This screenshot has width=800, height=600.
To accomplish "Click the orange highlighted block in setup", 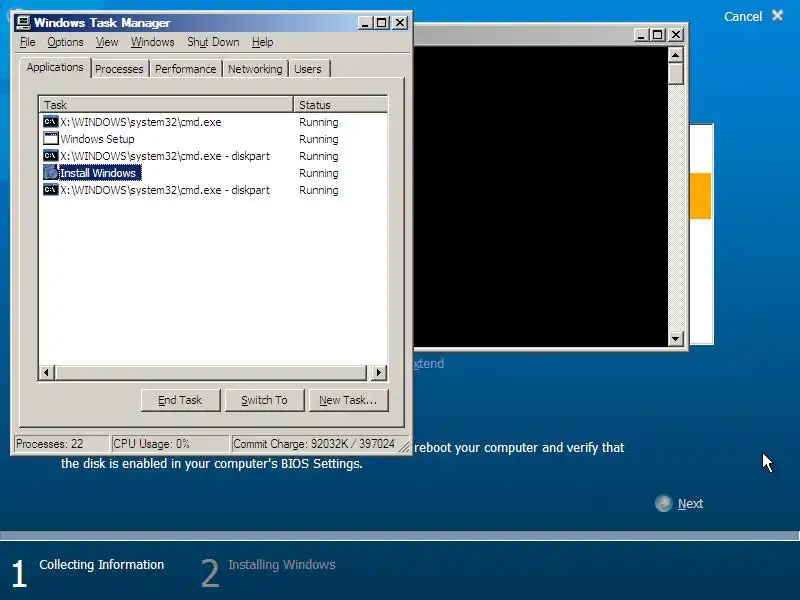I will tap(700, 196).
